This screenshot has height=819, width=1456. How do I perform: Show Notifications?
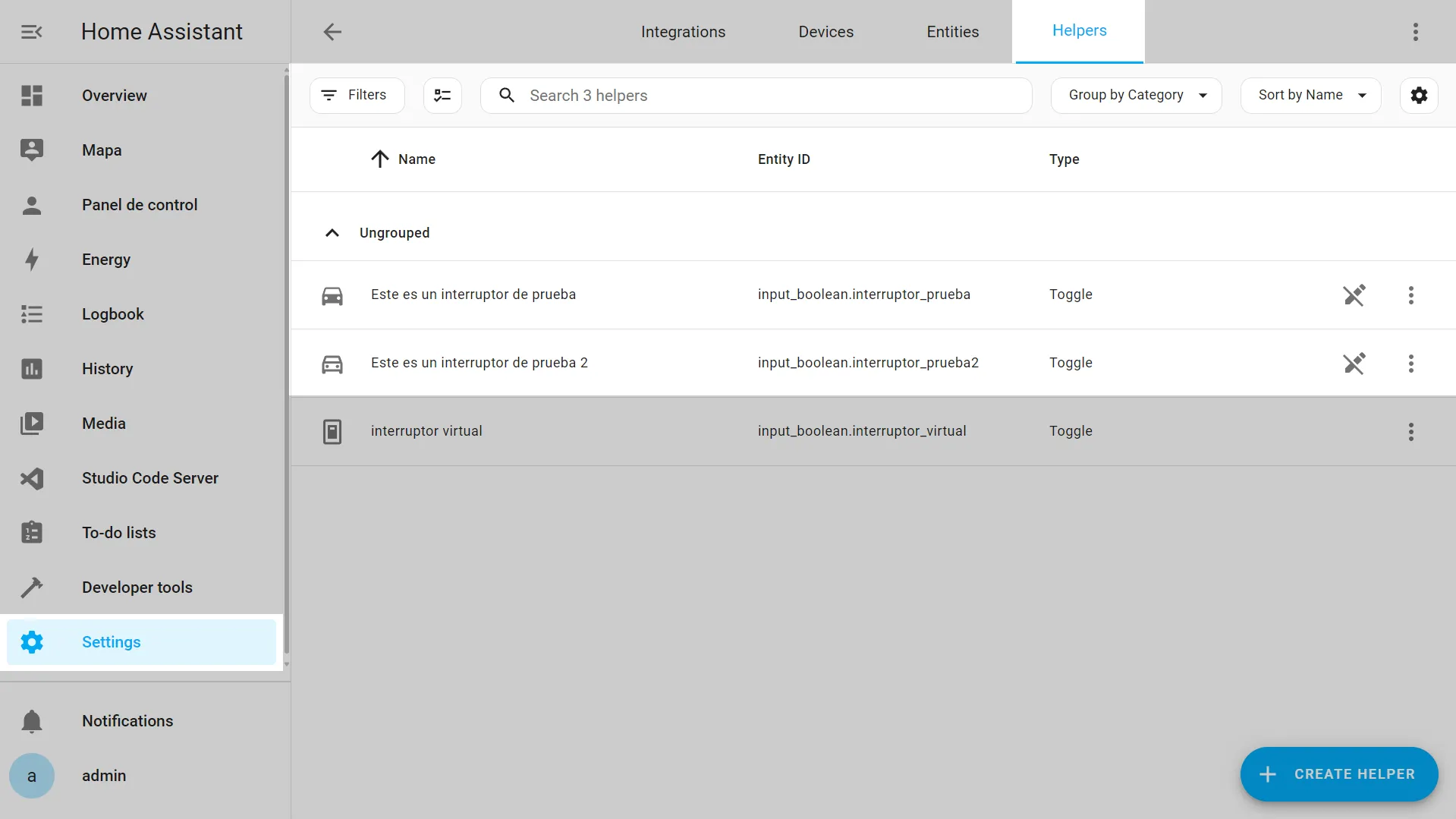click(141, 721)
